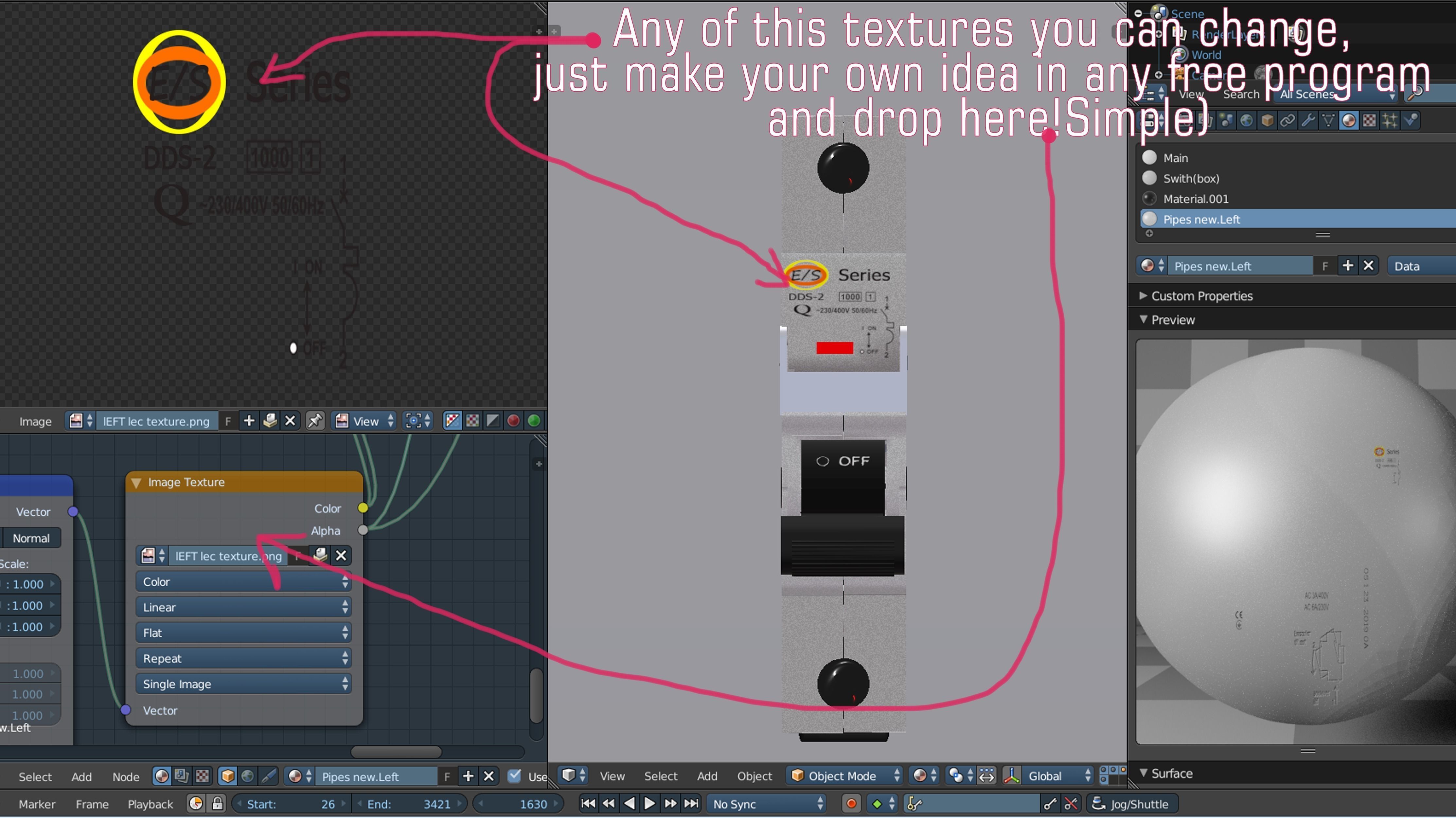Click the transform manipulator axis icon
Screen dimensions: 1456x818
(x=1011, y=775)
